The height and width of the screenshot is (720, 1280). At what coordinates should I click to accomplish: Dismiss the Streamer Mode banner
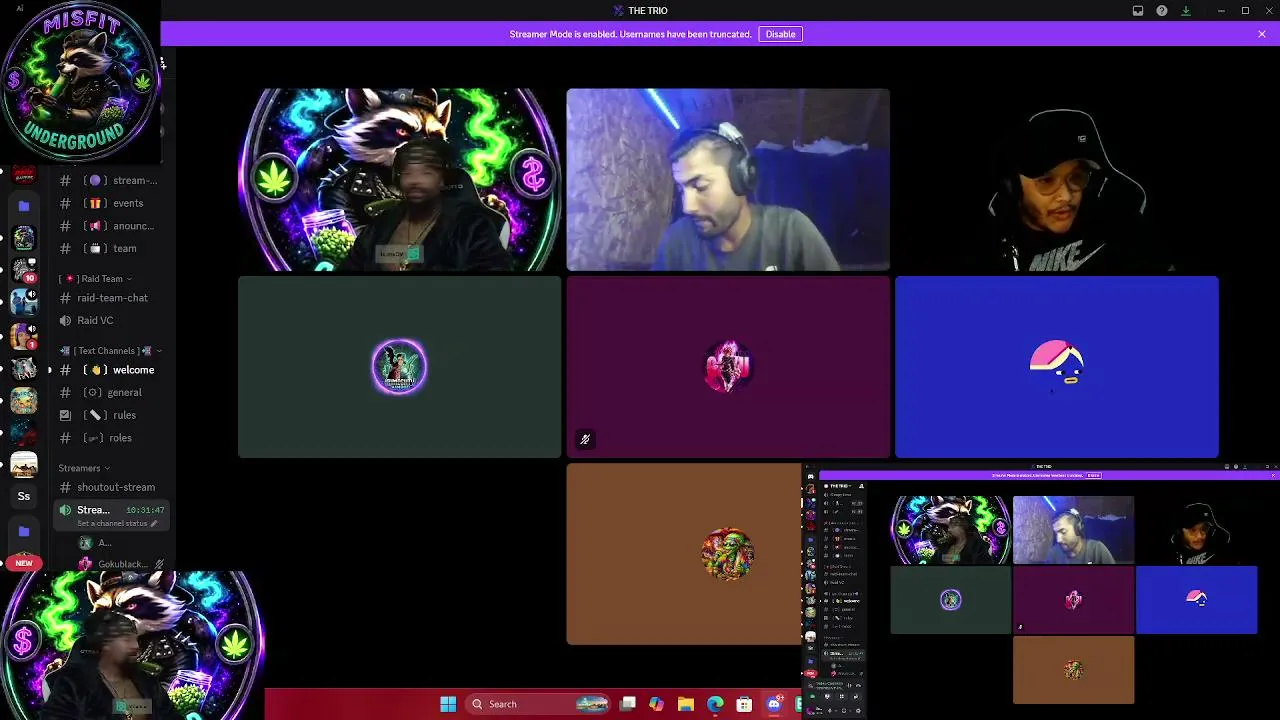click(x=1262, y=34)
